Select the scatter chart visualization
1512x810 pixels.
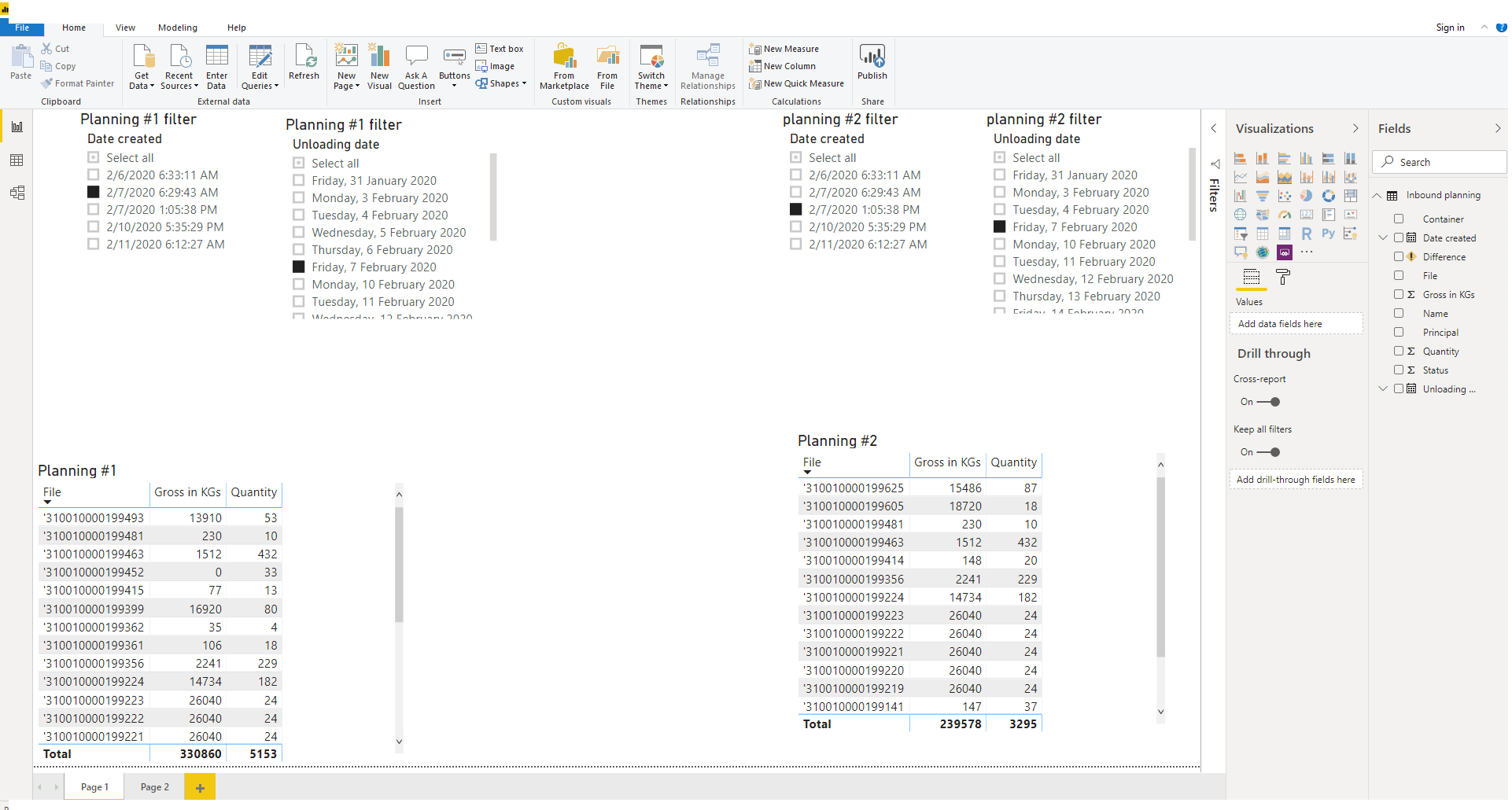(1285, 196)
